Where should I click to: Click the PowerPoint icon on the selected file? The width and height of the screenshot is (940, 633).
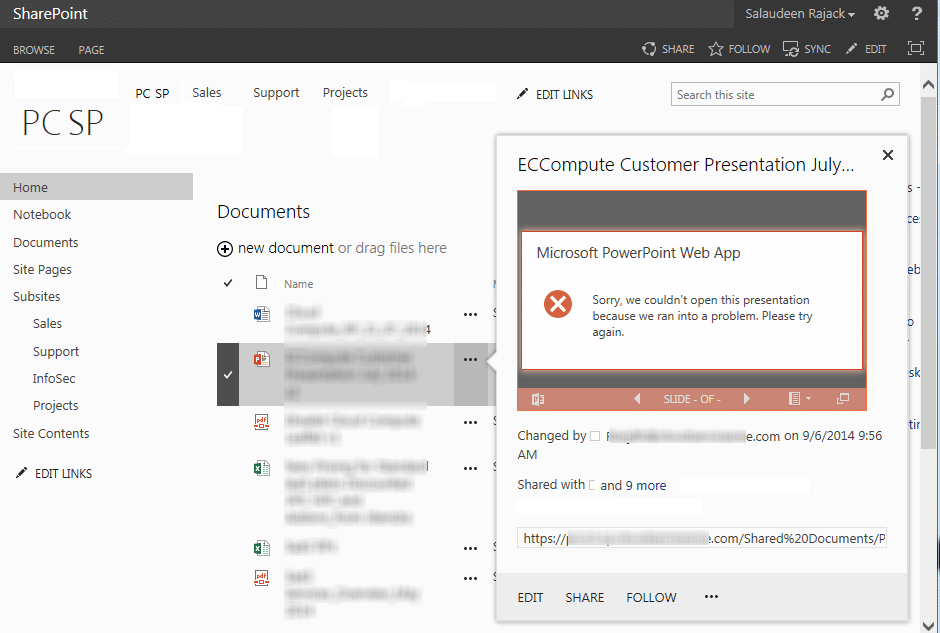pos(262,358)
